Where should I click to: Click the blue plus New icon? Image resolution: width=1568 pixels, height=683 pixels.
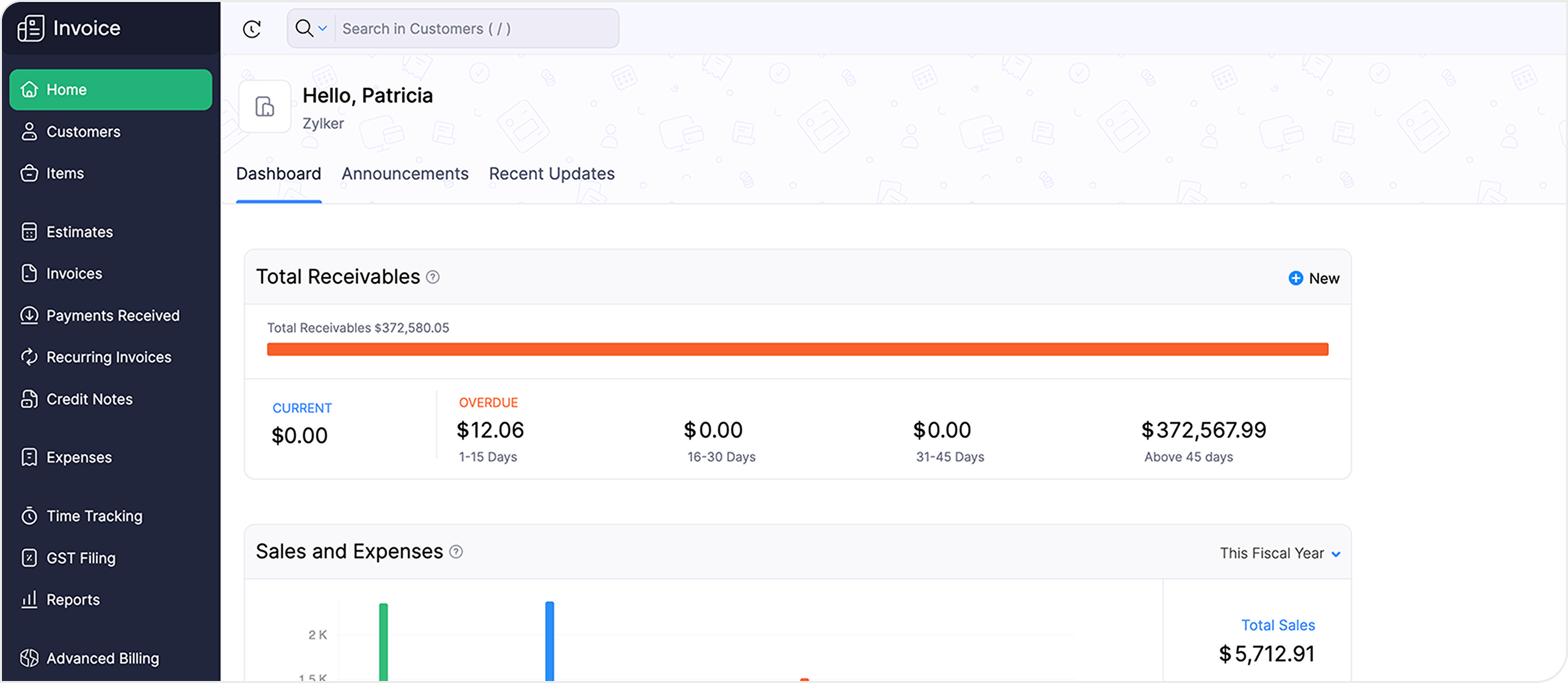[1295, 278]
